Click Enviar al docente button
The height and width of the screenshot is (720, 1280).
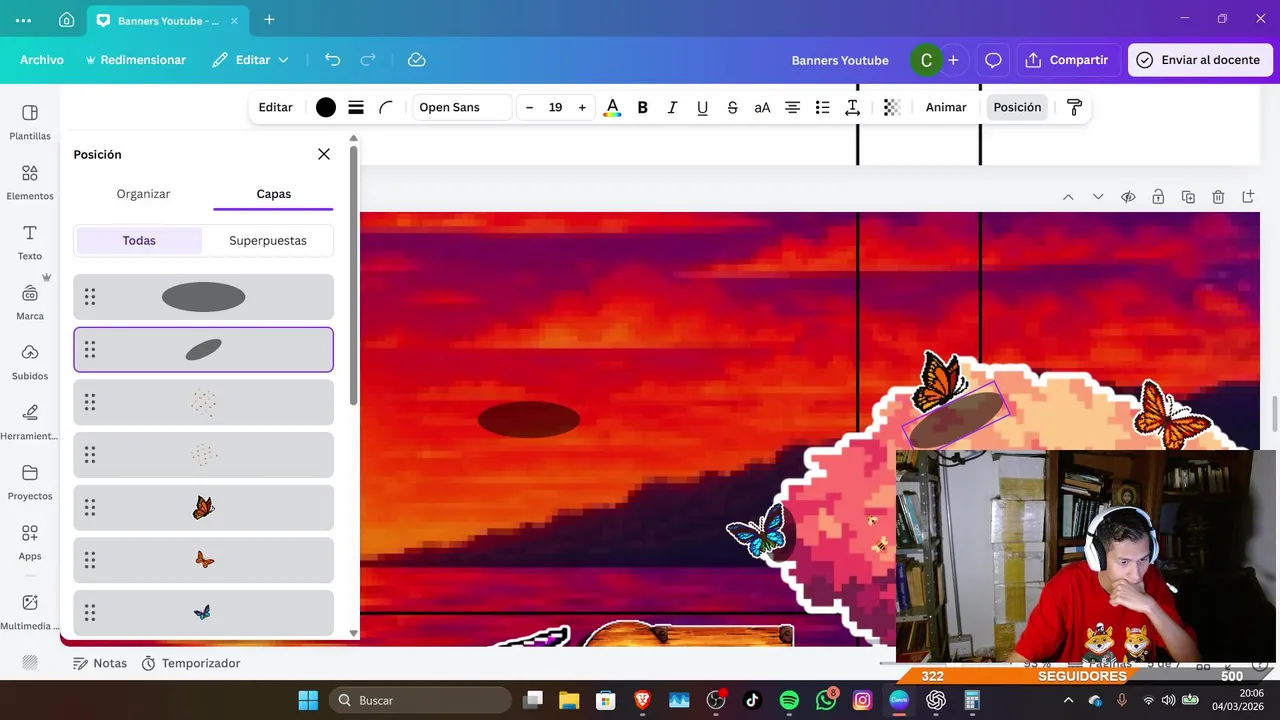click(1200, 60)
